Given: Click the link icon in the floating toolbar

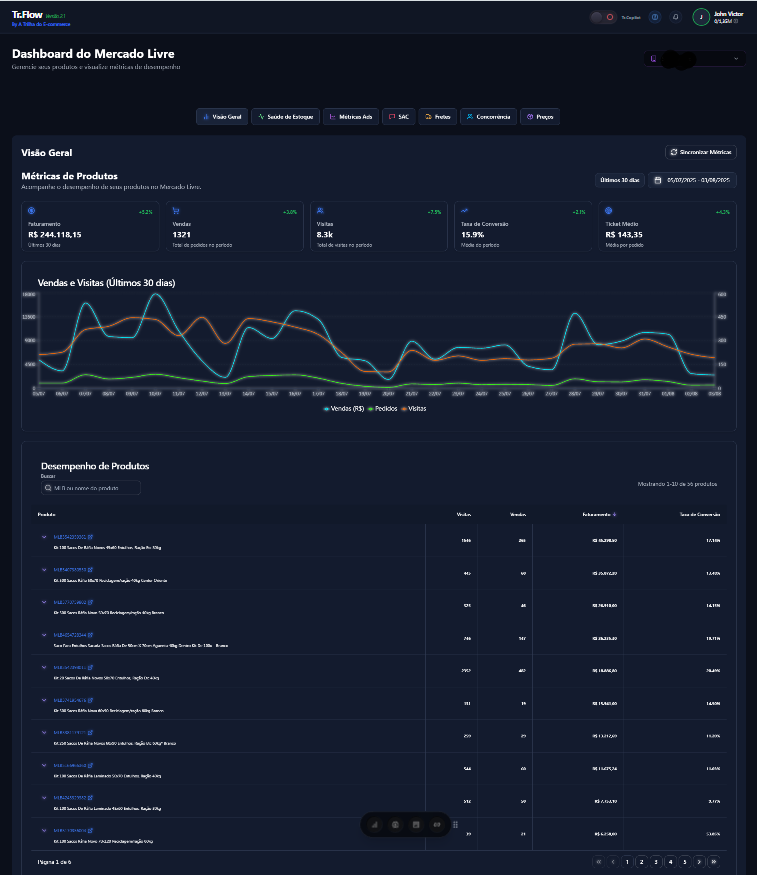Looking at the screenshot, I should (x=437, y=825).
